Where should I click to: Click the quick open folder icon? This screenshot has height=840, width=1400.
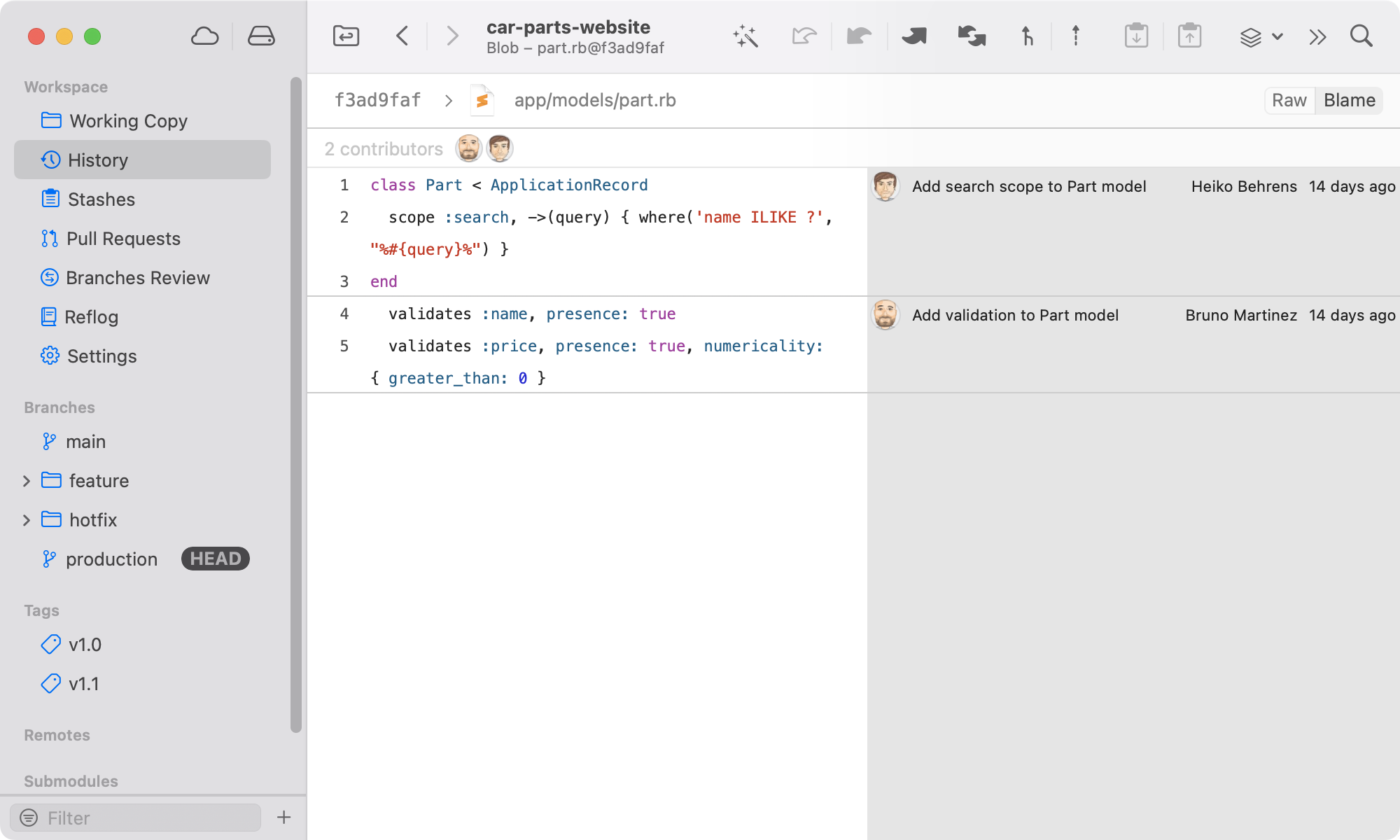click(x=346, y=36)
